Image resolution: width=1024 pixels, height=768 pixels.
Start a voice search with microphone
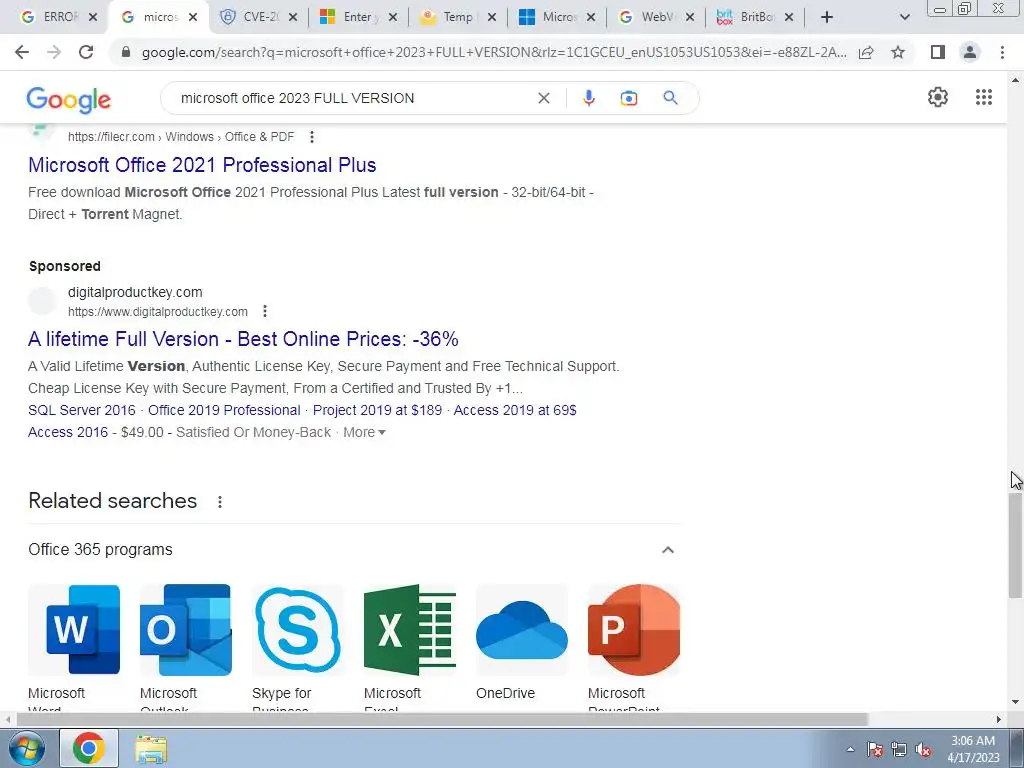[588, 98]
